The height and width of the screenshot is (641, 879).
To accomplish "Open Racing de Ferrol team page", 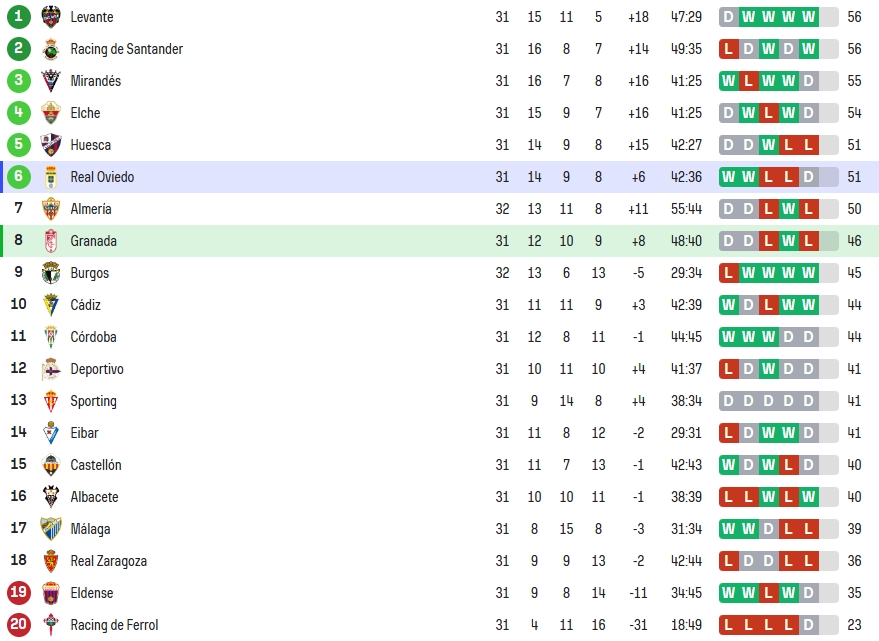I will (x=114, y=625).
